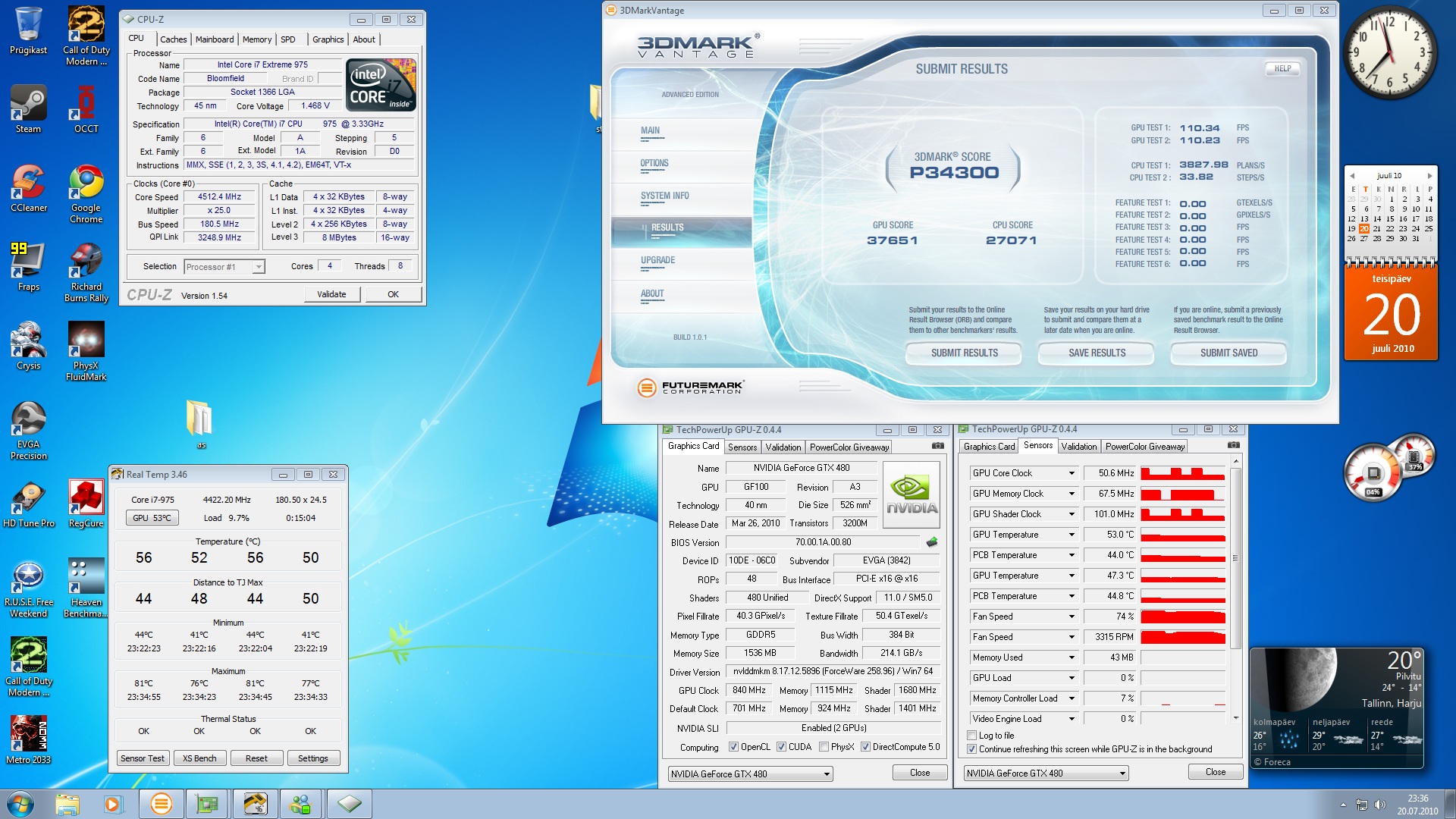Click the GPU-Z screenshot camera icon in Graphics Card window
1456x819 pixels.
click(x=938, y=446)
